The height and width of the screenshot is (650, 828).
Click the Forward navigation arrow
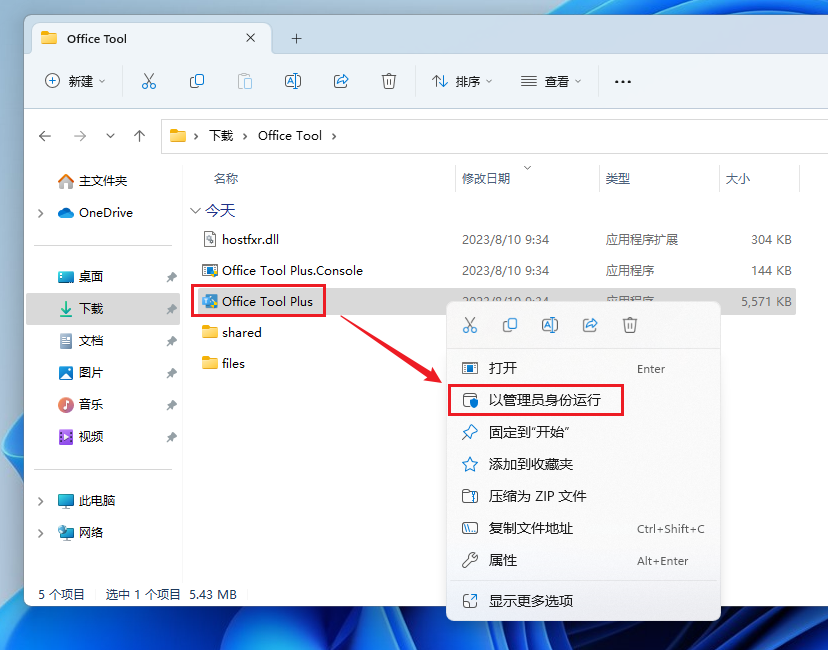80,136
